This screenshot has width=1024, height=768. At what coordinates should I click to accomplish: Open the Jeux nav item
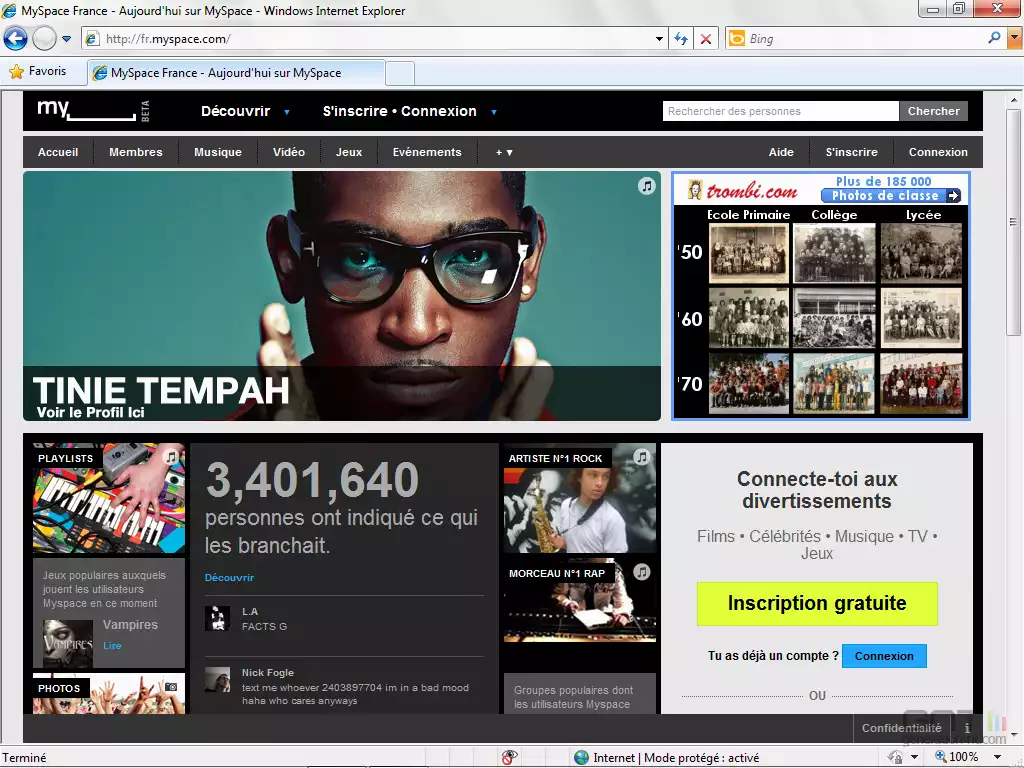(x=349, y=152)
